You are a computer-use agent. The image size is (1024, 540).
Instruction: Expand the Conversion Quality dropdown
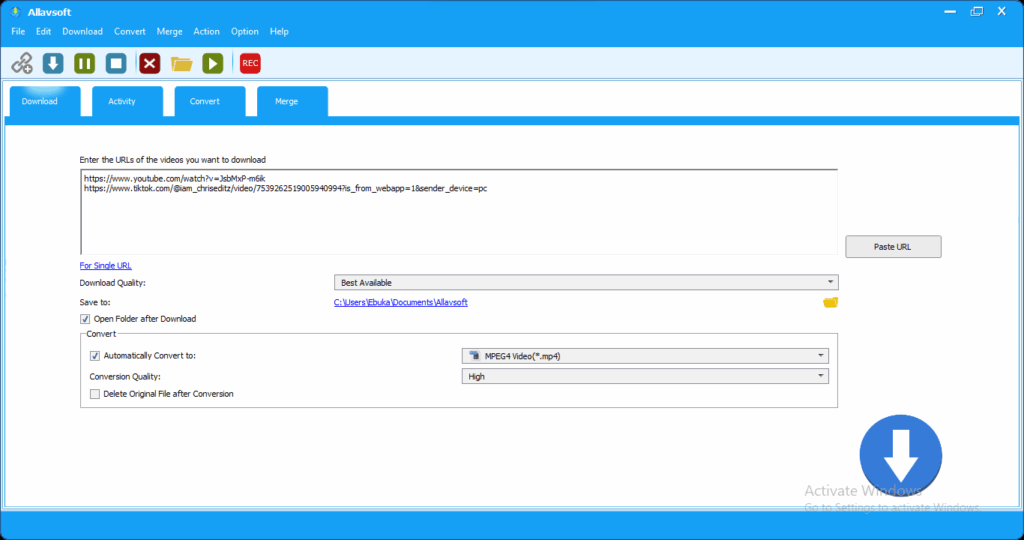[x=644, y=377]
